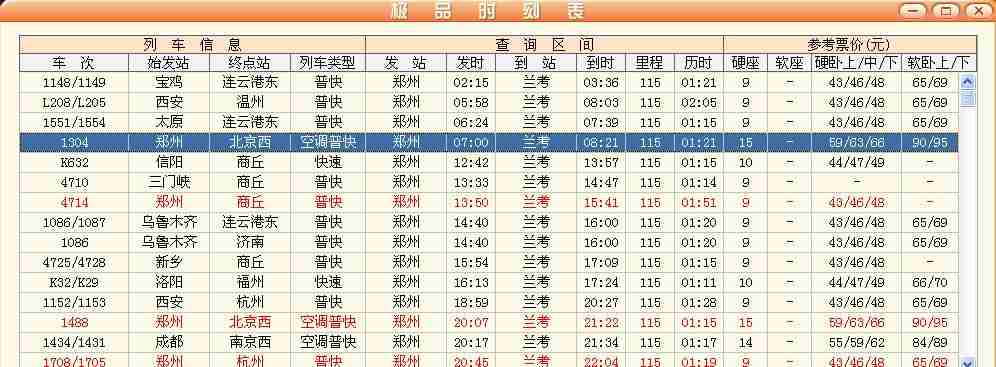
Task: Select train 1086/1087 row
Action: (x=489, y=222)
